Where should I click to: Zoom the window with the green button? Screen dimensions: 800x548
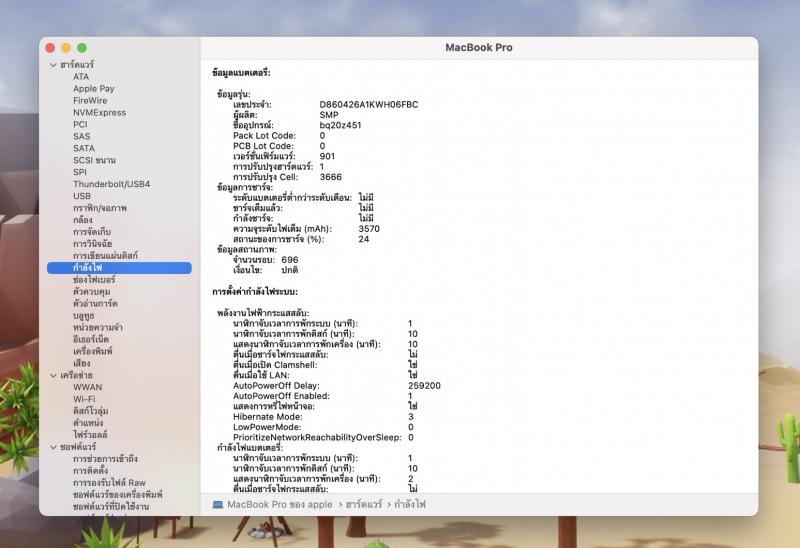coord(82,48)
